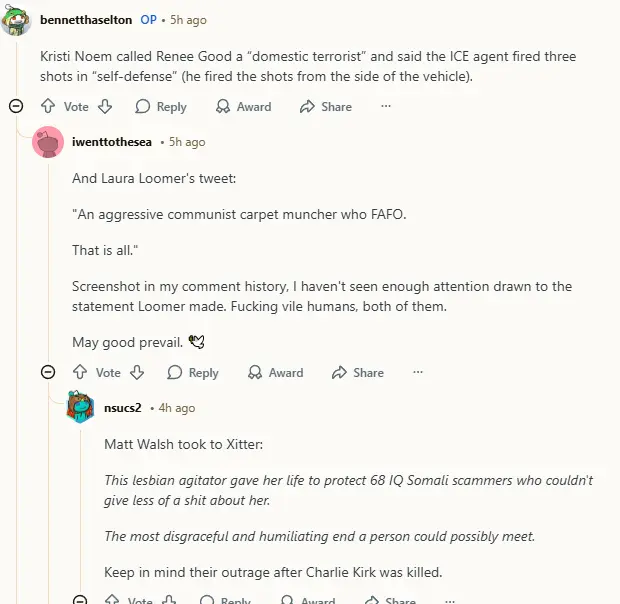Reply to bennetthaselton's comment
This screenshot has height=604, width=620.
161,106
